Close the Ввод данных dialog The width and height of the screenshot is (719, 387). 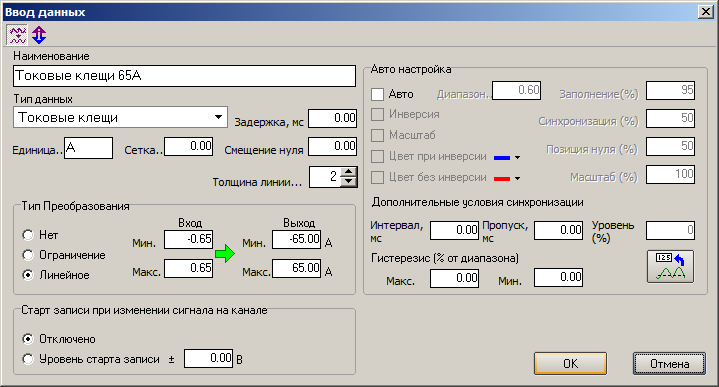tap(705, 12)
